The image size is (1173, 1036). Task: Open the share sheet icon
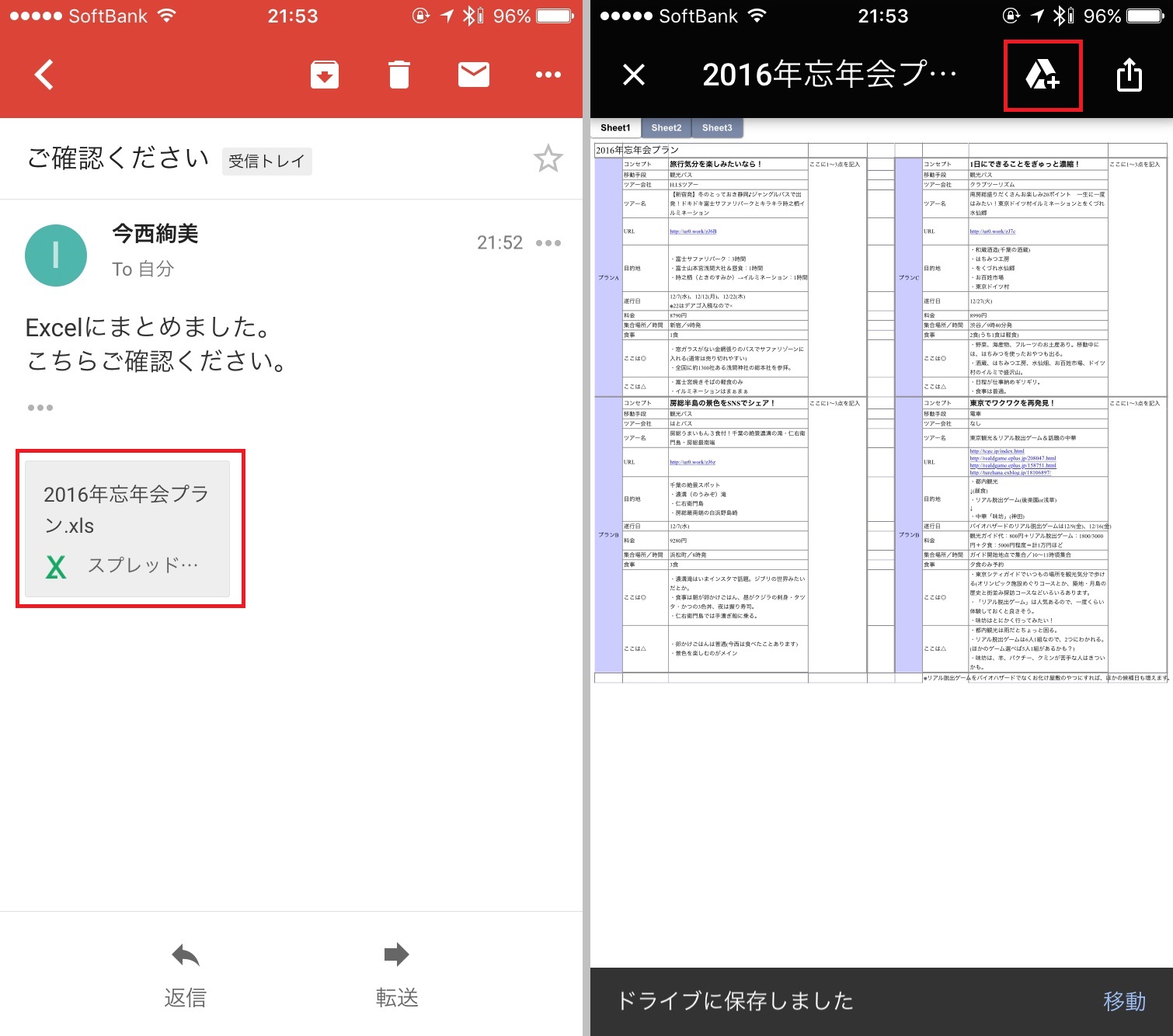(x=1129, y=75)
